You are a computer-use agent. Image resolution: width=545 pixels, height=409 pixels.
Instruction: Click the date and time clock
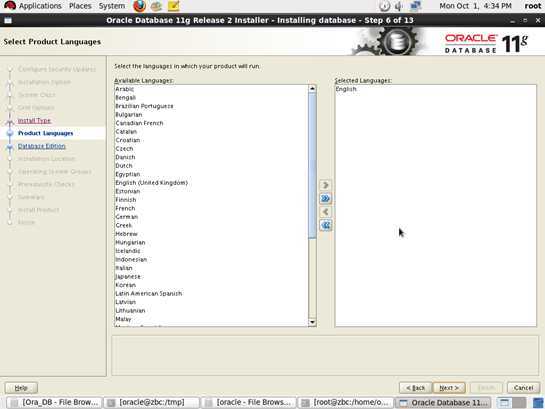pyautogui.click(x=475, y=6)
